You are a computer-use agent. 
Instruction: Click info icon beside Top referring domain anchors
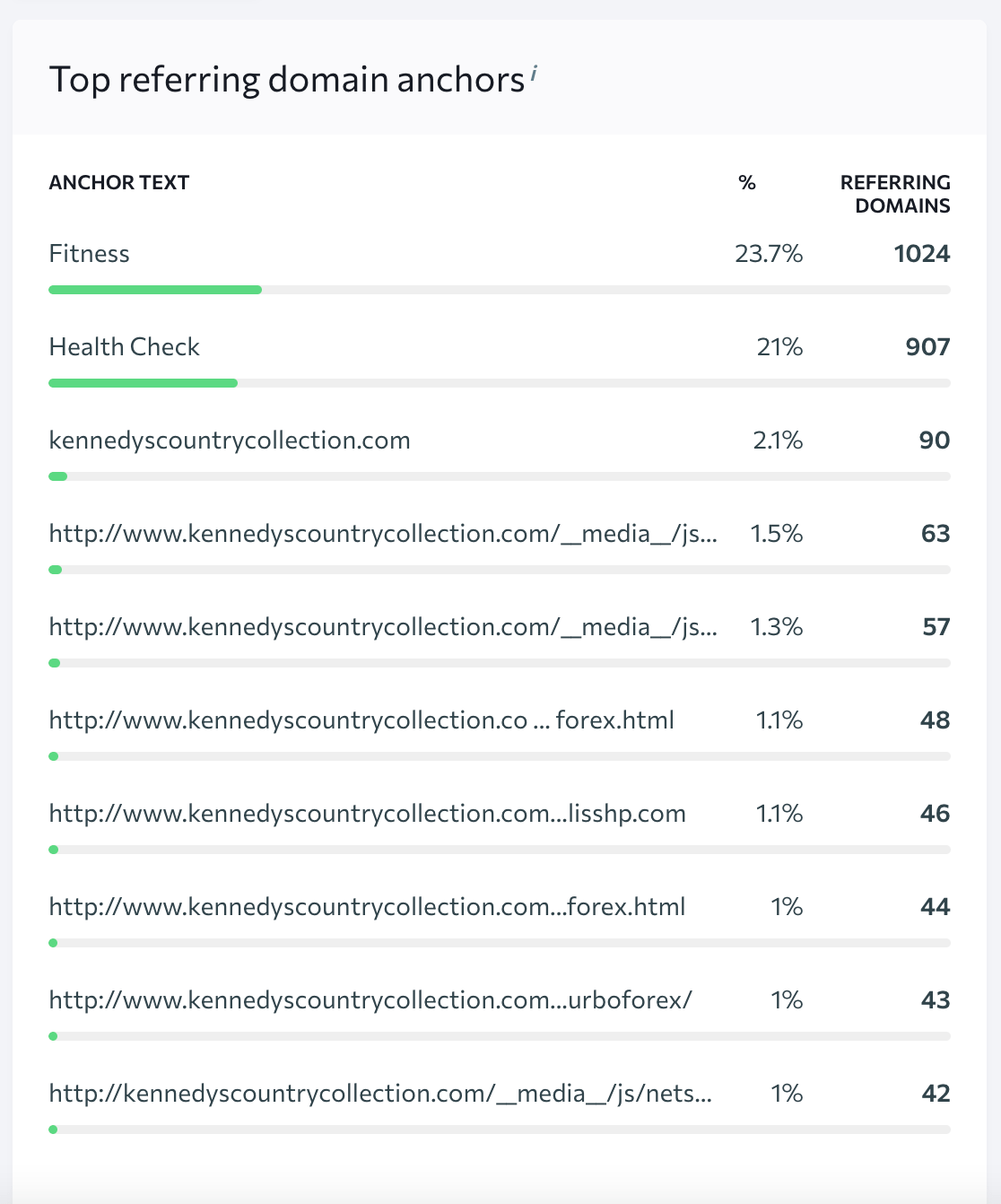click(x=533, y=74)
